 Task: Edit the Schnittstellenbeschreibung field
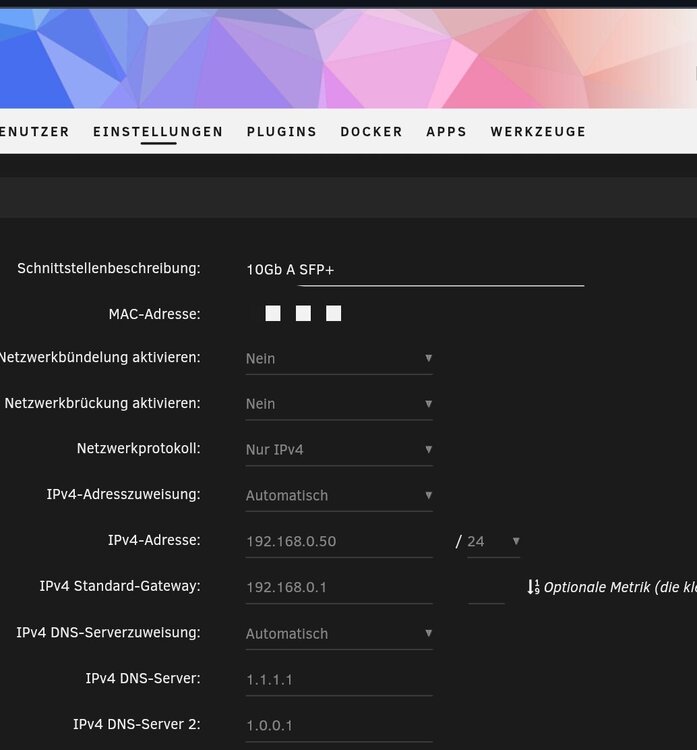tap(415, 270)
